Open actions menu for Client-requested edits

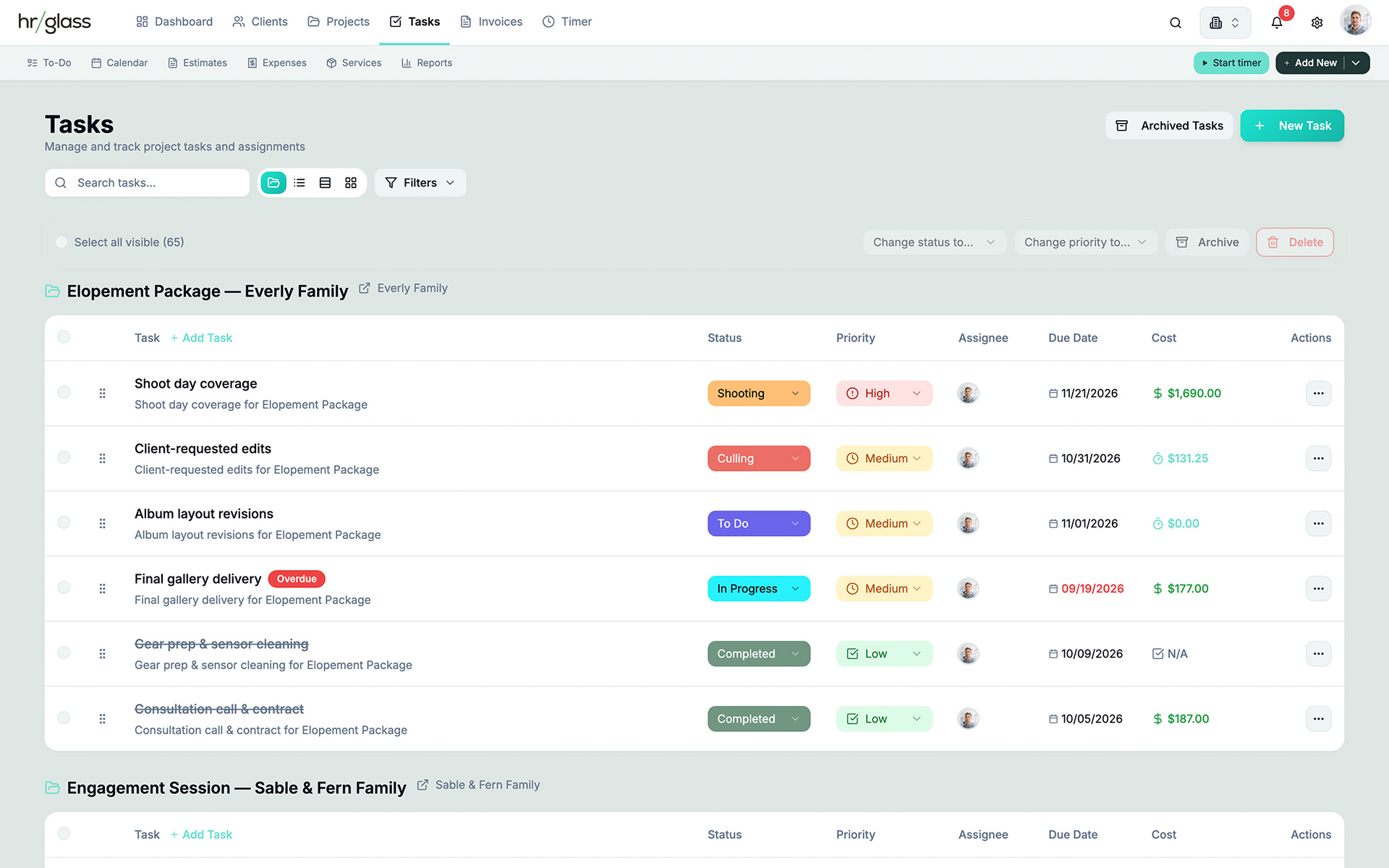[x=1318, y=459]
